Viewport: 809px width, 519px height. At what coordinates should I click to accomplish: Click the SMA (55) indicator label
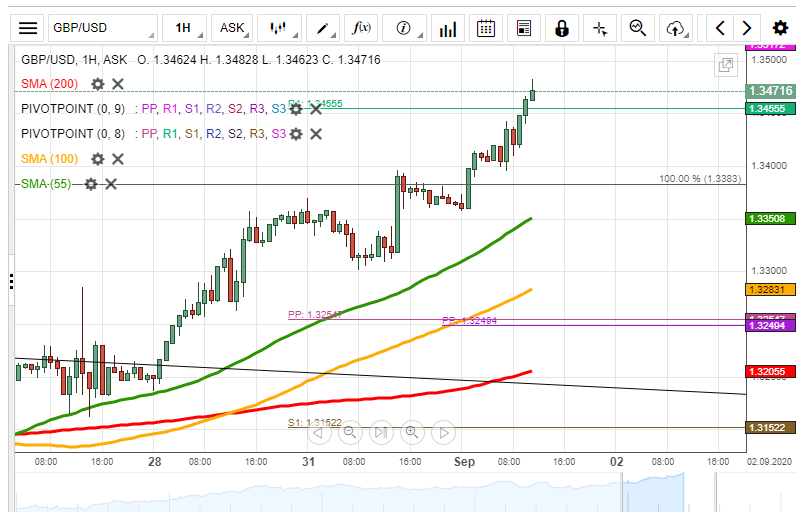[x=46, y=183]
